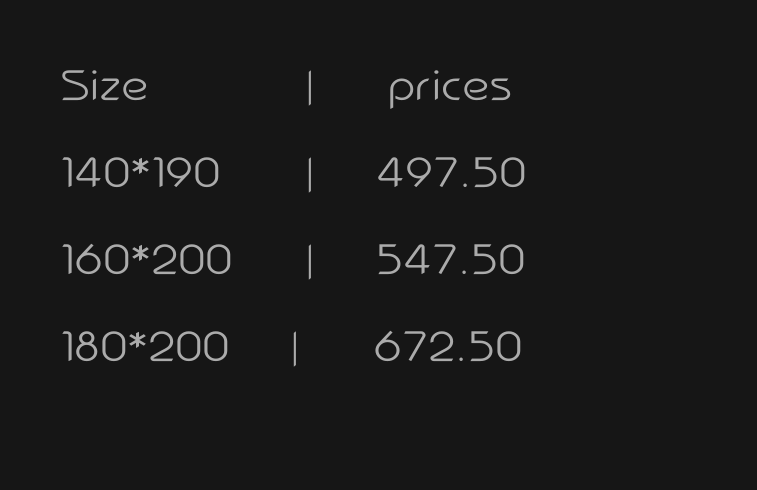The height and width of the screenshot is (490, 757).
Task: Click the separator bar beside 672.50
Action: (295, 349)
